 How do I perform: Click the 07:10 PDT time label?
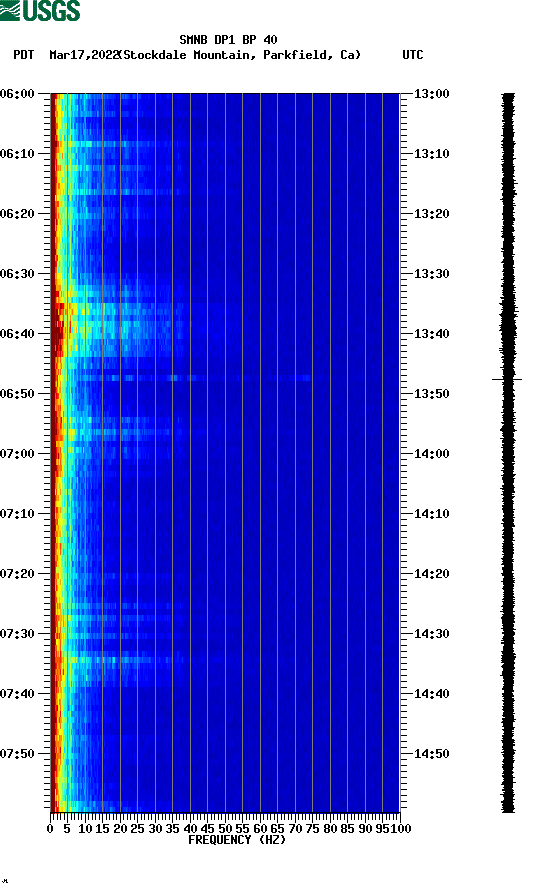[x=18, y=514]
